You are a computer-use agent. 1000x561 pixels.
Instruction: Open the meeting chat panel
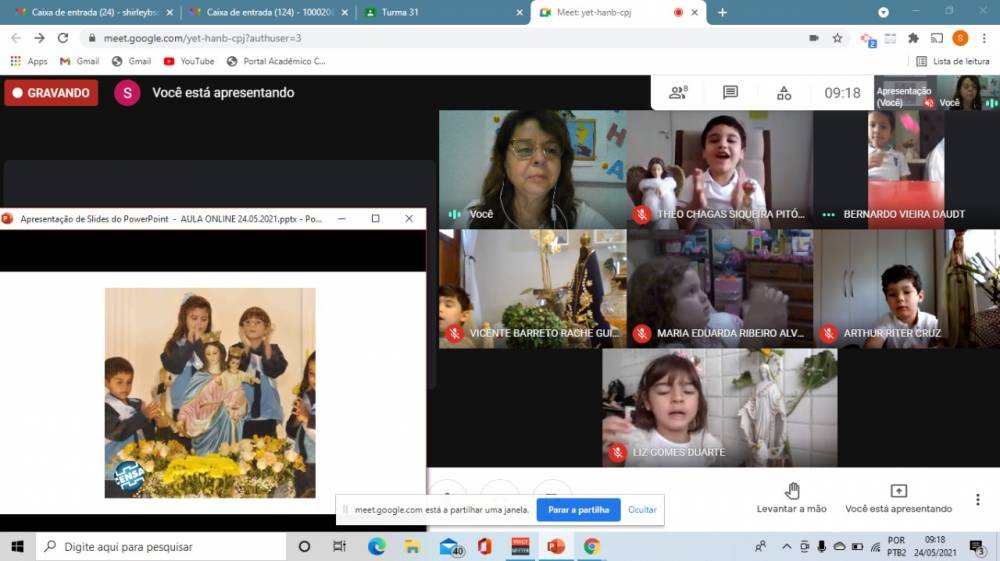pos(730,93)
